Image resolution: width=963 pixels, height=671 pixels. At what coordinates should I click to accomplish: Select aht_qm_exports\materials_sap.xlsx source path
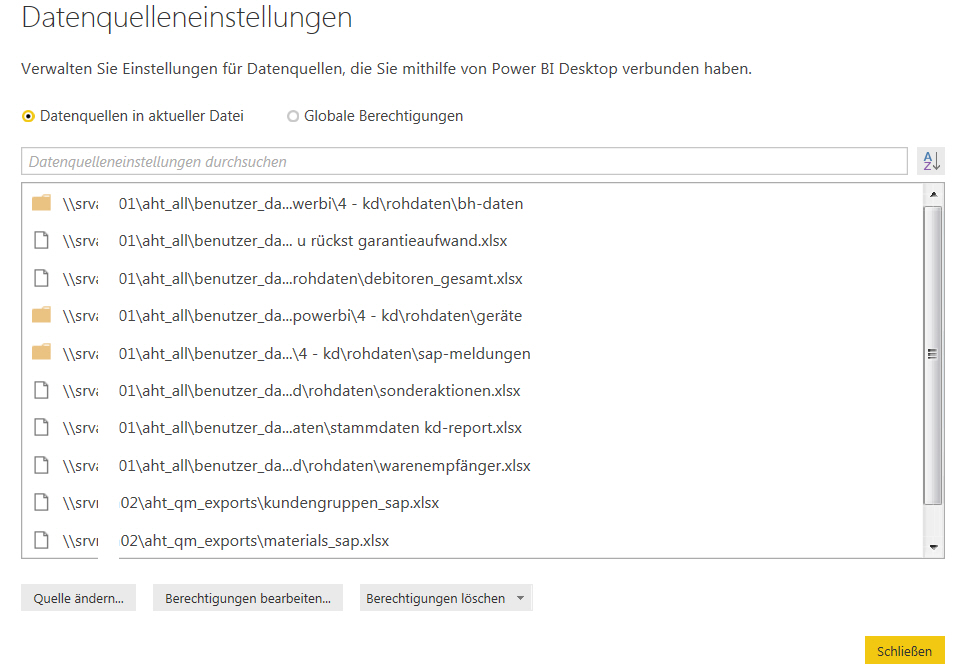point(226,541)
